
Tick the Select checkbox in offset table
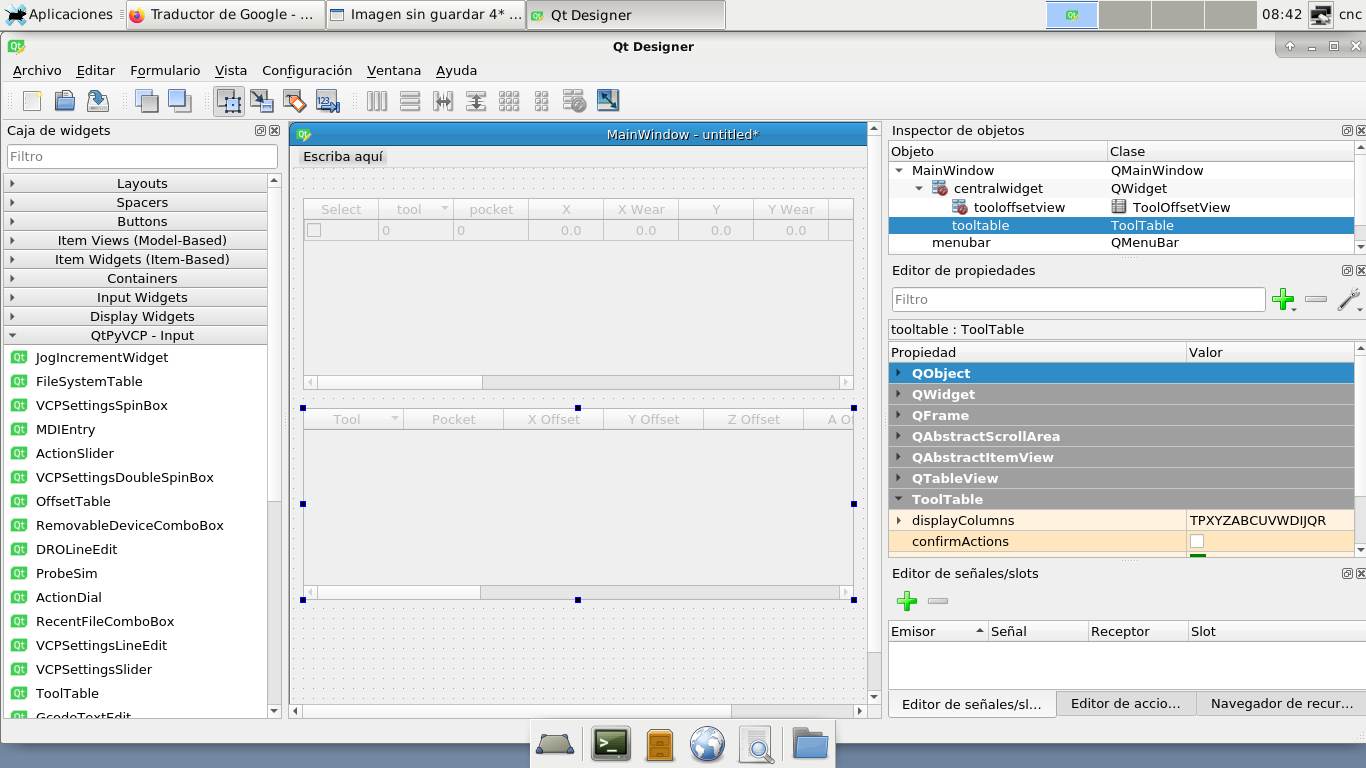click(x=314, y=230)
